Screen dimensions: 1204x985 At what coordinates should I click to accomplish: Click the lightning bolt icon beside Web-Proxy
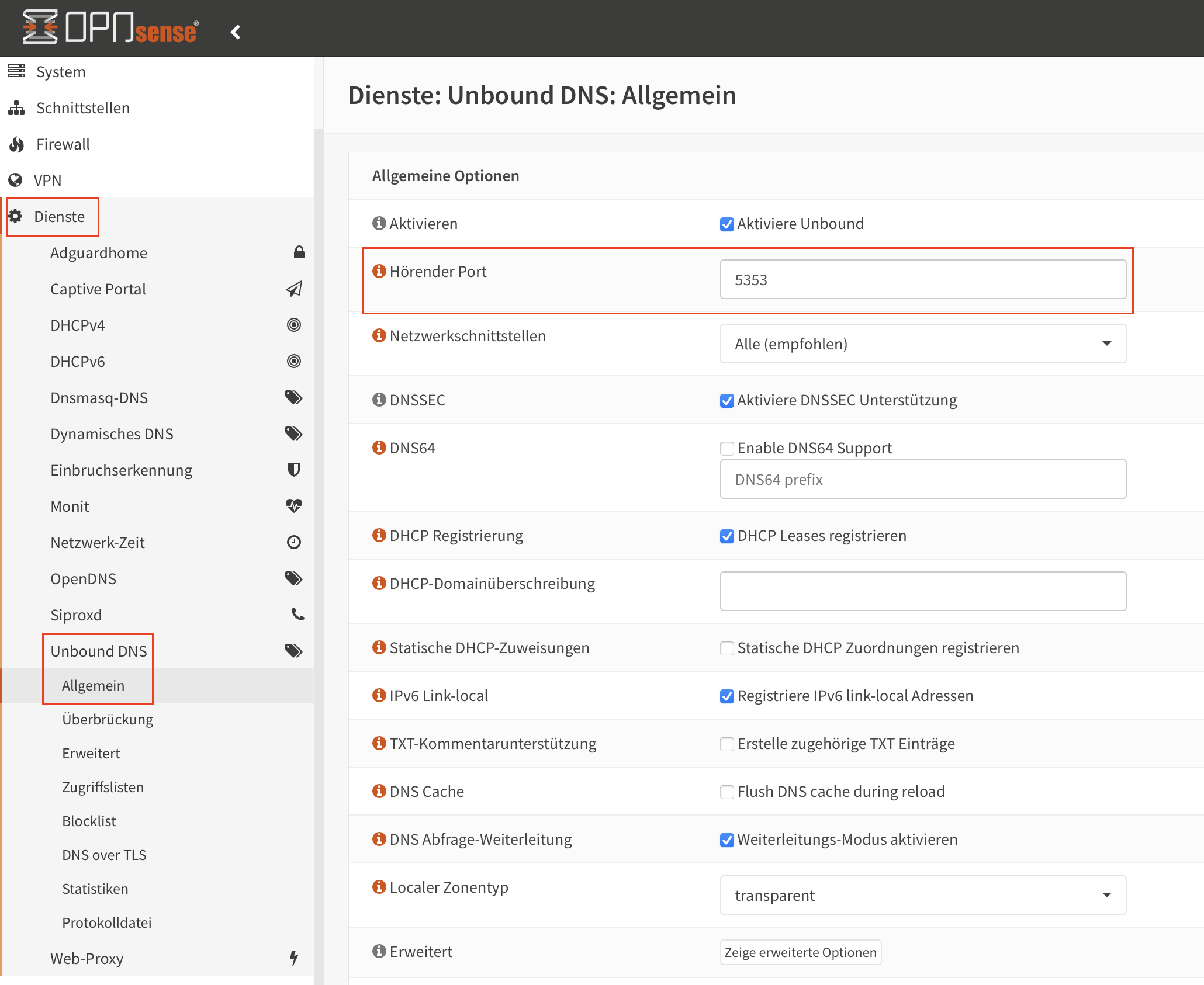pyautogui.click(x=294, y=958)
